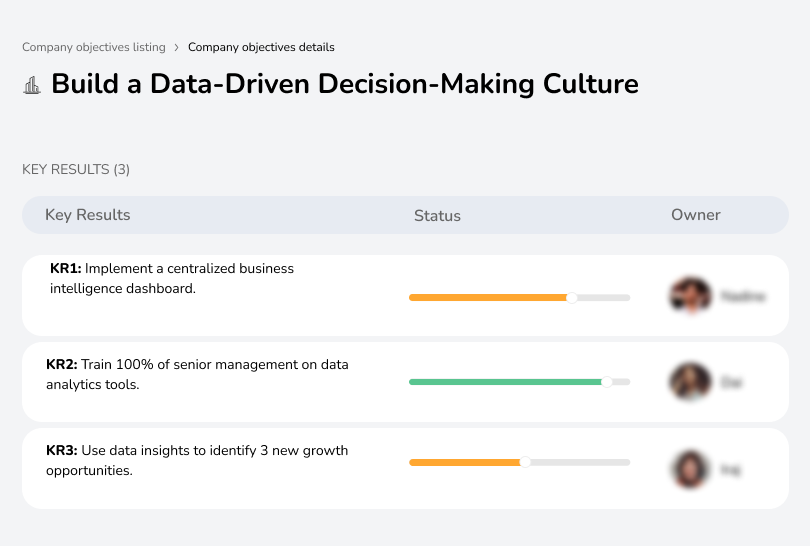Click the Status column header
The height and width of the screenshot is (546, 810).
[437, 215]
